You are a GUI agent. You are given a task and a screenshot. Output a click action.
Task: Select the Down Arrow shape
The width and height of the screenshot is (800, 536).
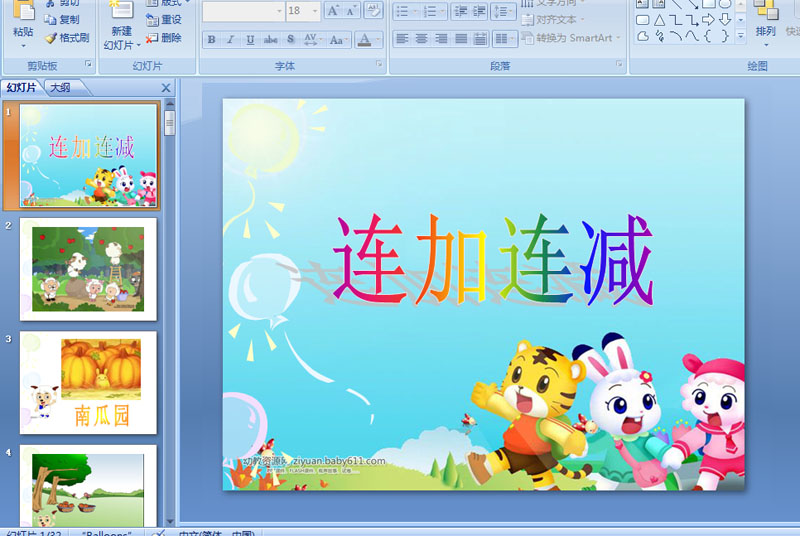(x=725, y=20)
